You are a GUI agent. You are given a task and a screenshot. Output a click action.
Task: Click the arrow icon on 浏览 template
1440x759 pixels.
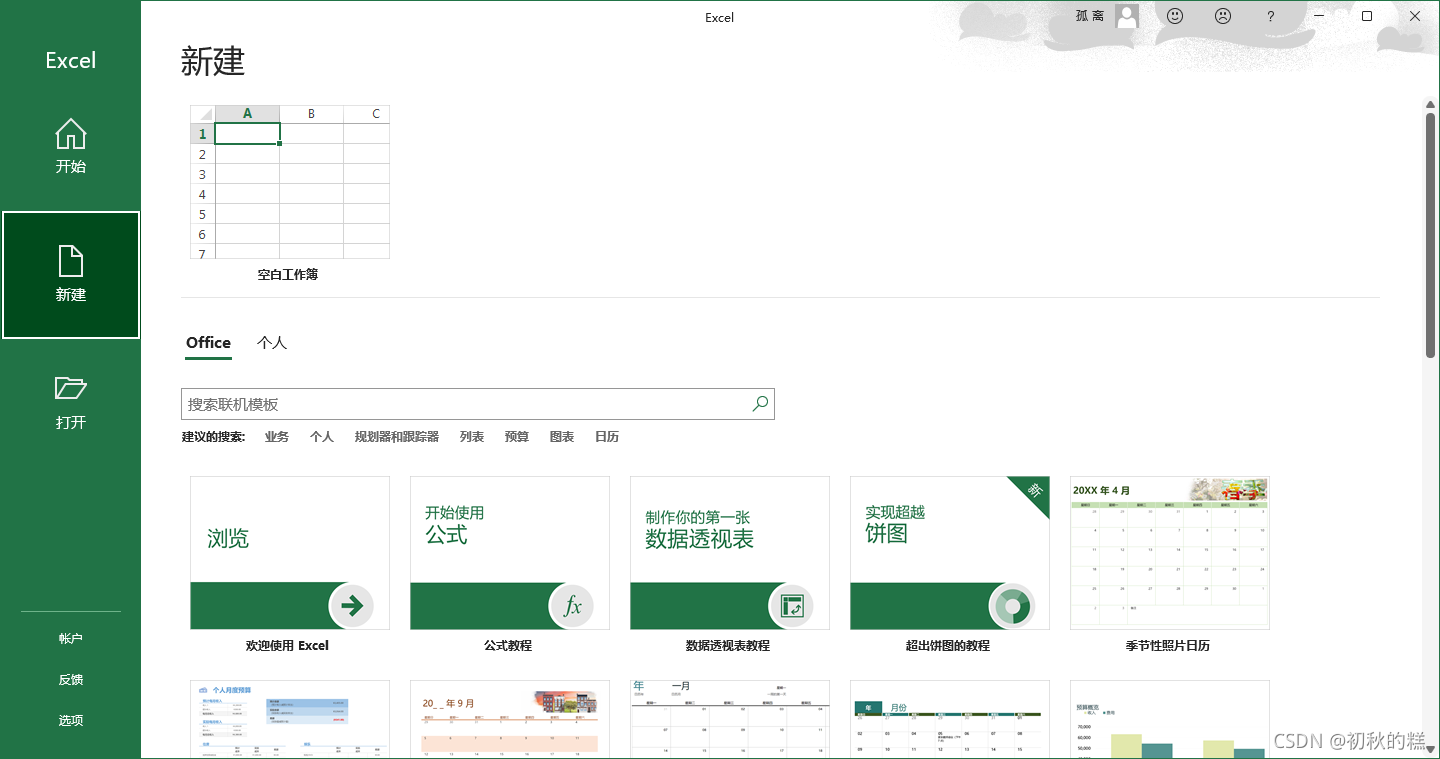tap(352, 605)
